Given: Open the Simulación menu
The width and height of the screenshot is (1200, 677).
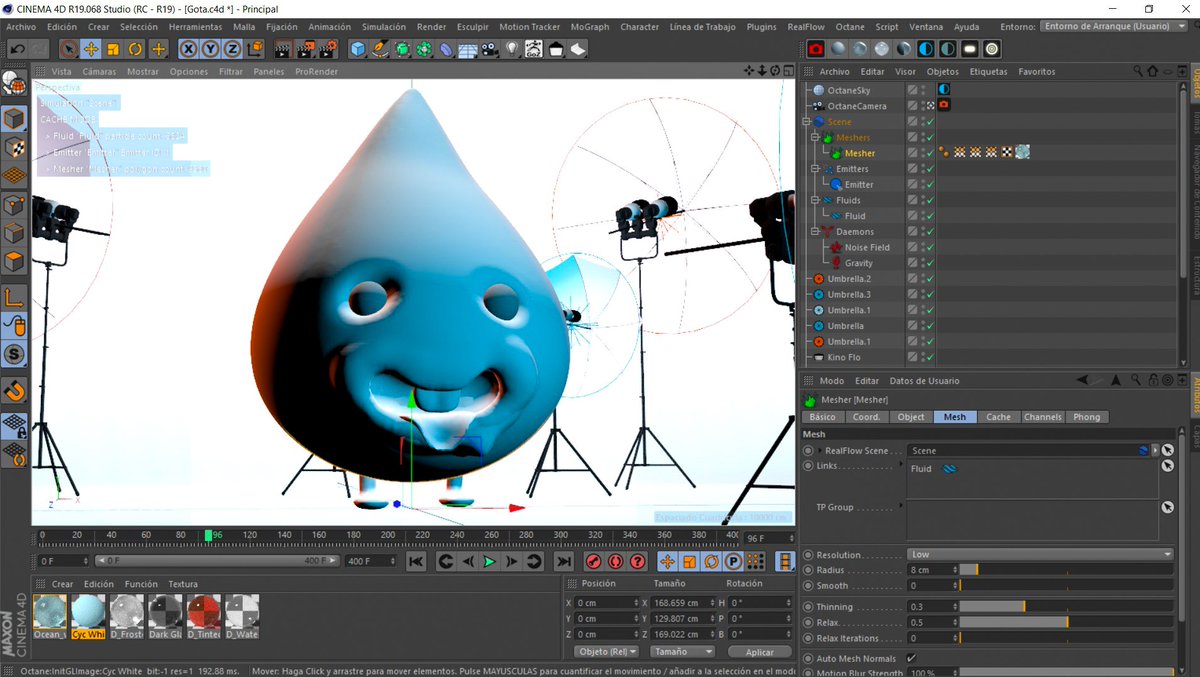Looking at the screenshot, I should pos(384,27).
